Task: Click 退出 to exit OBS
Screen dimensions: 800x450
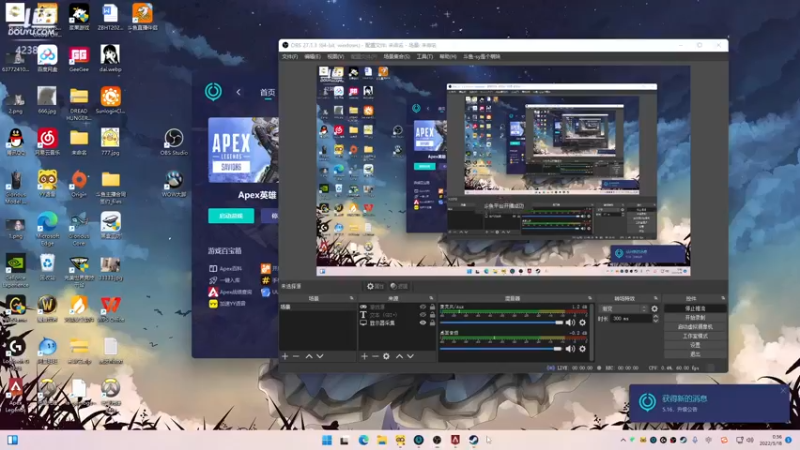Action: [x=695, y=354]
